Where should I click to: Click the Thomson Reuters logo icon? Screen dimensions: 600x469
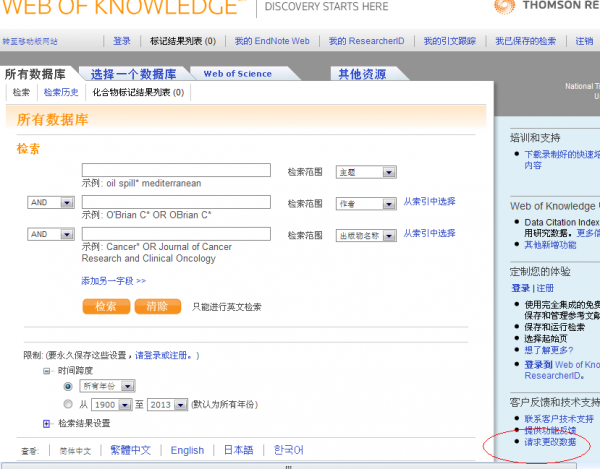click(x=504, y=6)
